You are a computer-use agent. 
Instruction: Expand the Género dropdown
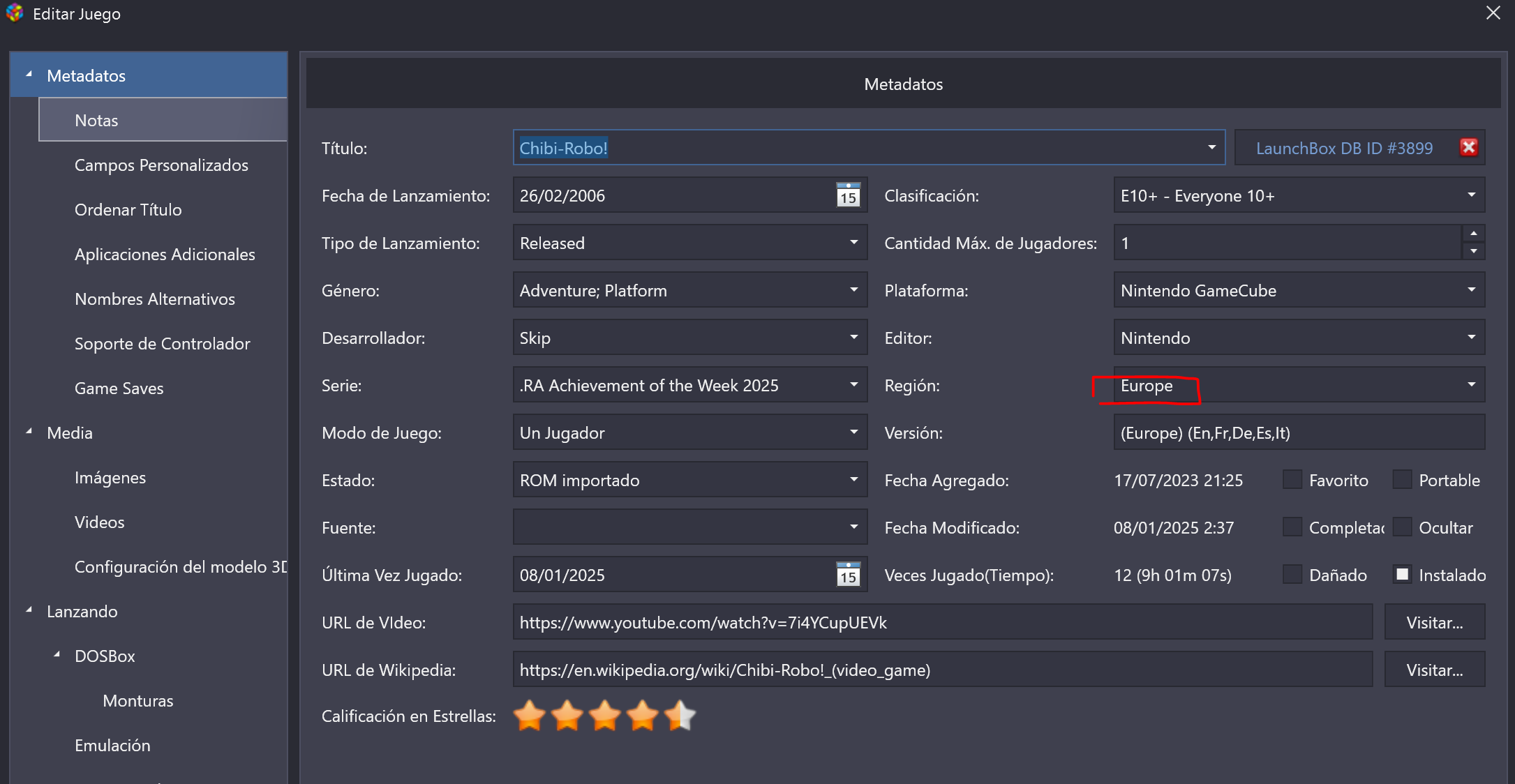point(853,289)
